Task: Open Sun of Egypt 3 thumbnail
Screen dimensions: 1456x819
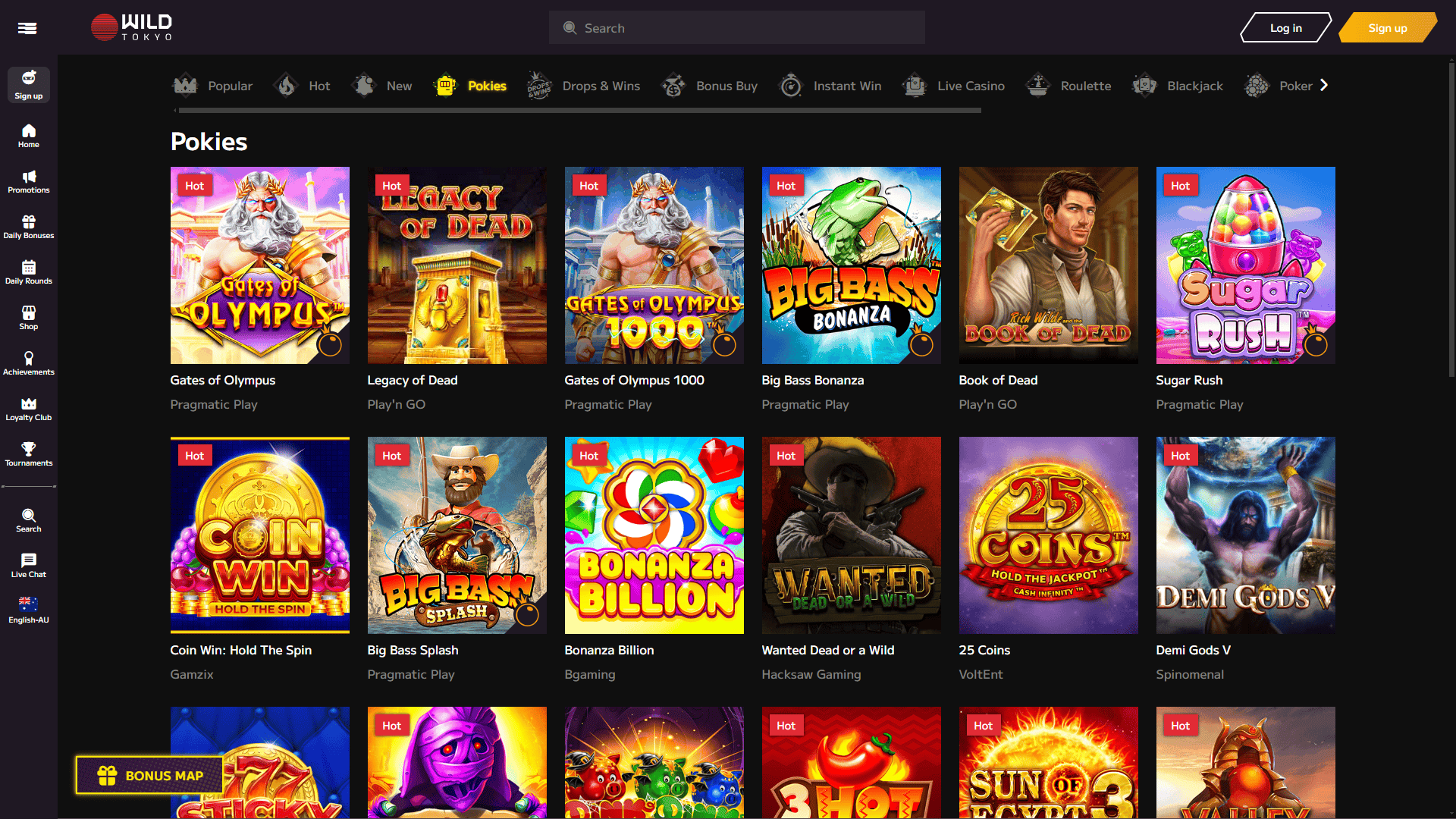Action: [x=1049, y=762]
